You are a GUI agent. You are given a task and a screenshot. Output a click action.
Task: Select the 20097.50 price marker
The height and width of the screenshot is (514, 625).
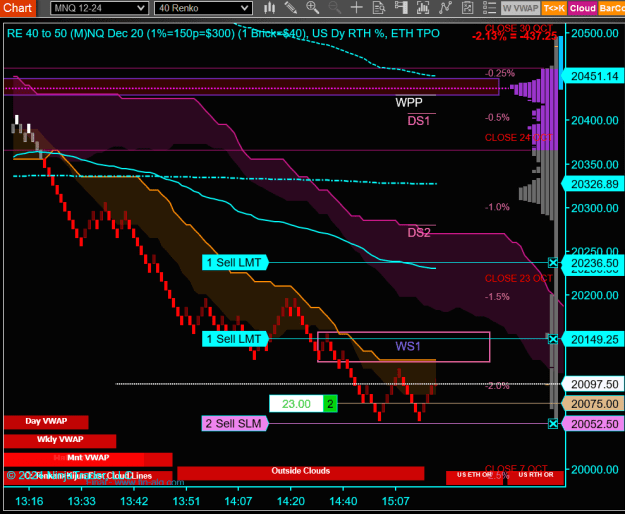pos(593,384)
